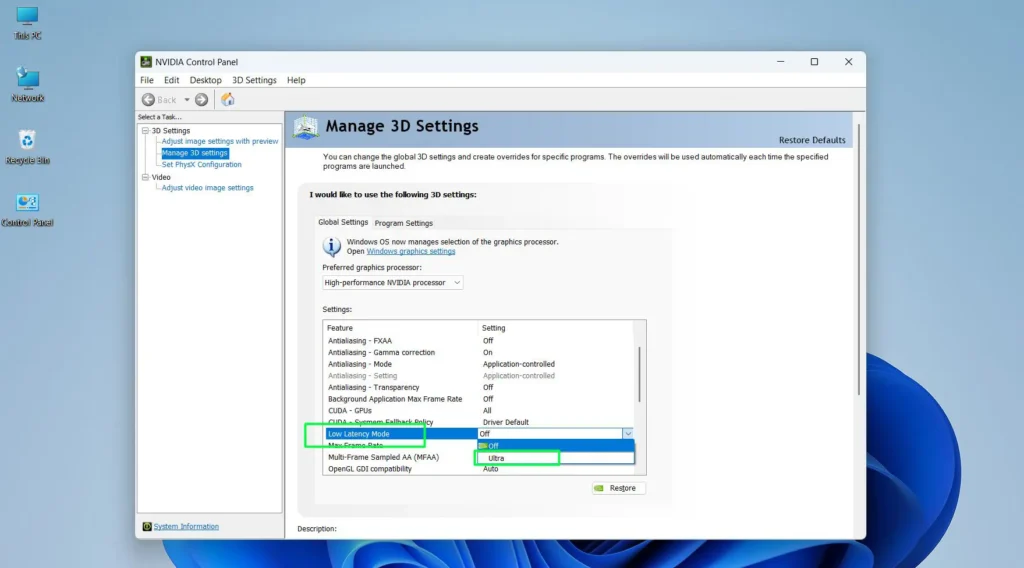
Task: Select Adjust image settings with preview
Action: coord(219,141)
